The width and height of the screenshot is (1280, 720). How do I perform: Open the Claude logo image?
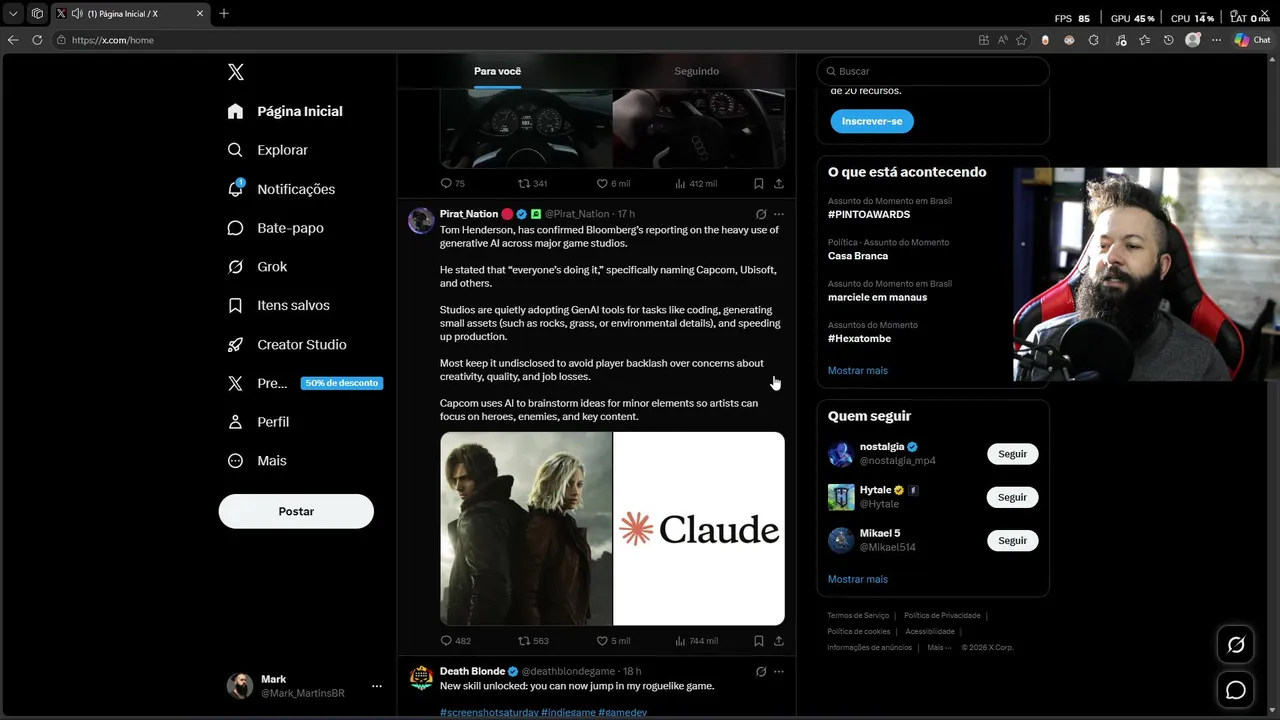[699, 529]
